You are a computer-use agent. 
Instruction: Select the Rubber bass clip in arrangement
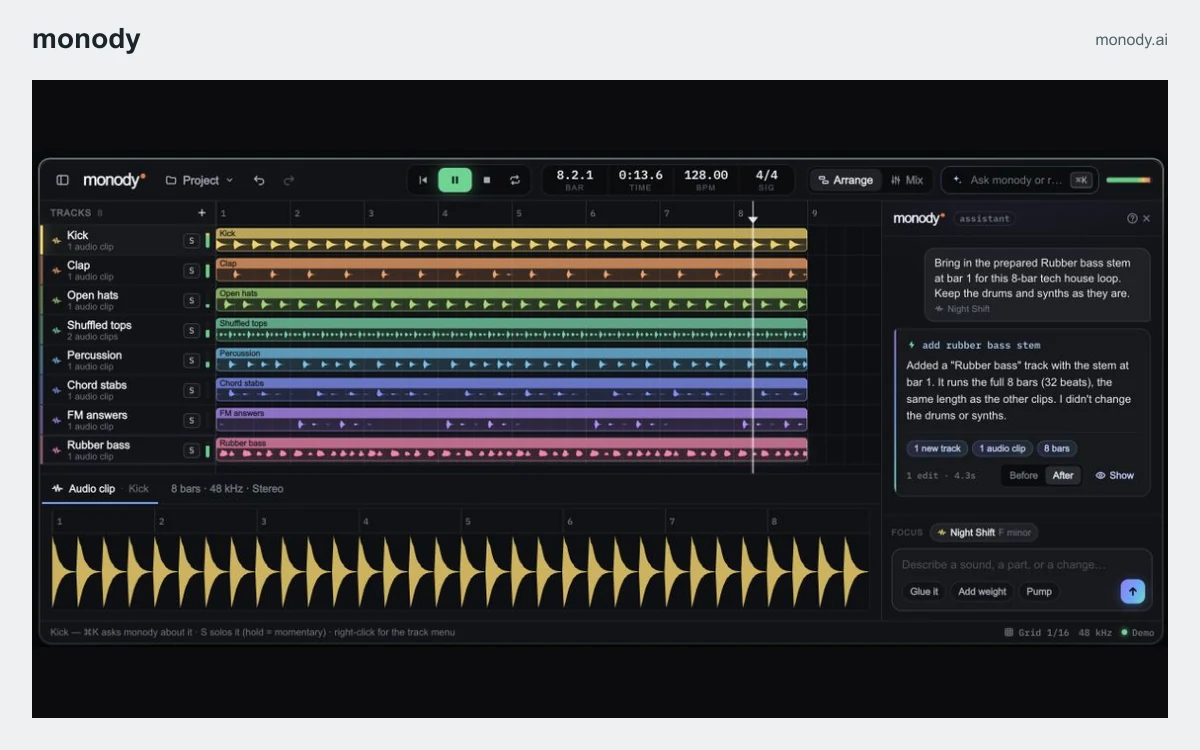[x=511, y=450]
